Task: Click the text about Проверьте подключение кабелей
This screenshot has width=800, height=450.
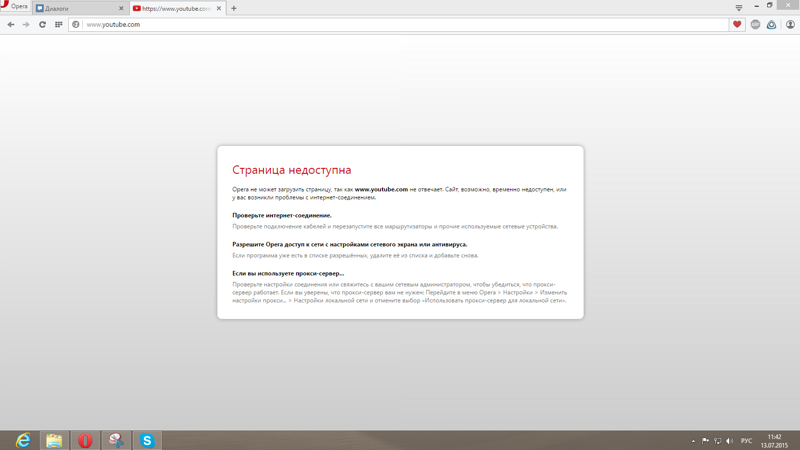Action: click(x=395, y=227)
